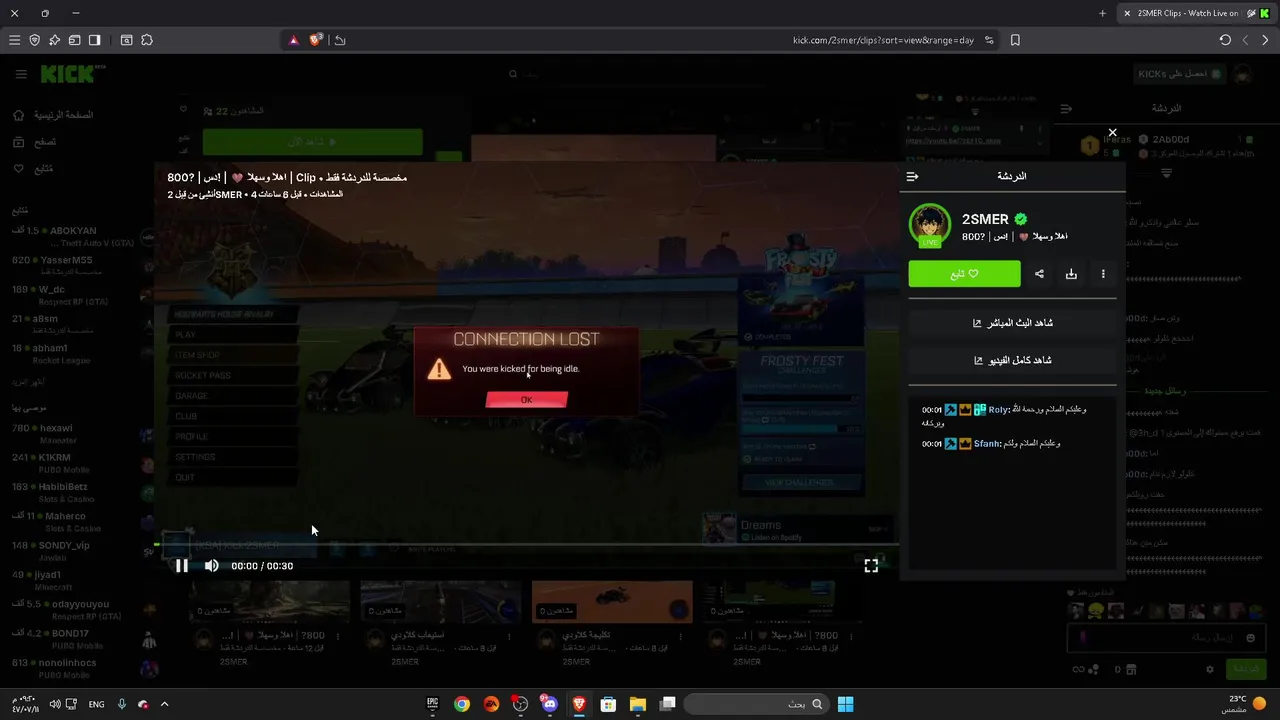Share the clip via share icon
Screen dimensions: 1280x720
tap(1039, 274)
